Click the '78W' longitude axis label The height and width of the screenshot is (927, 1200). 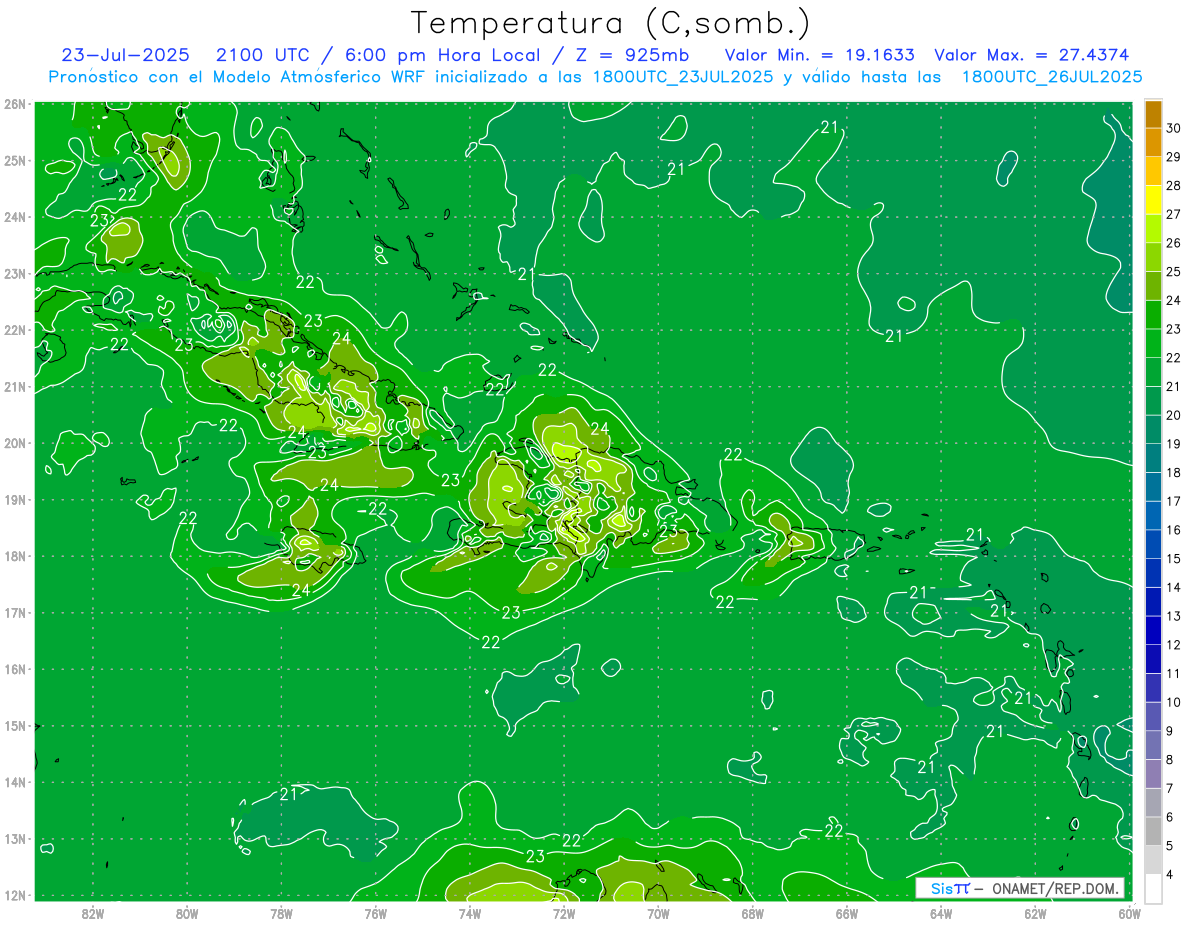click(x=281, y=913)
